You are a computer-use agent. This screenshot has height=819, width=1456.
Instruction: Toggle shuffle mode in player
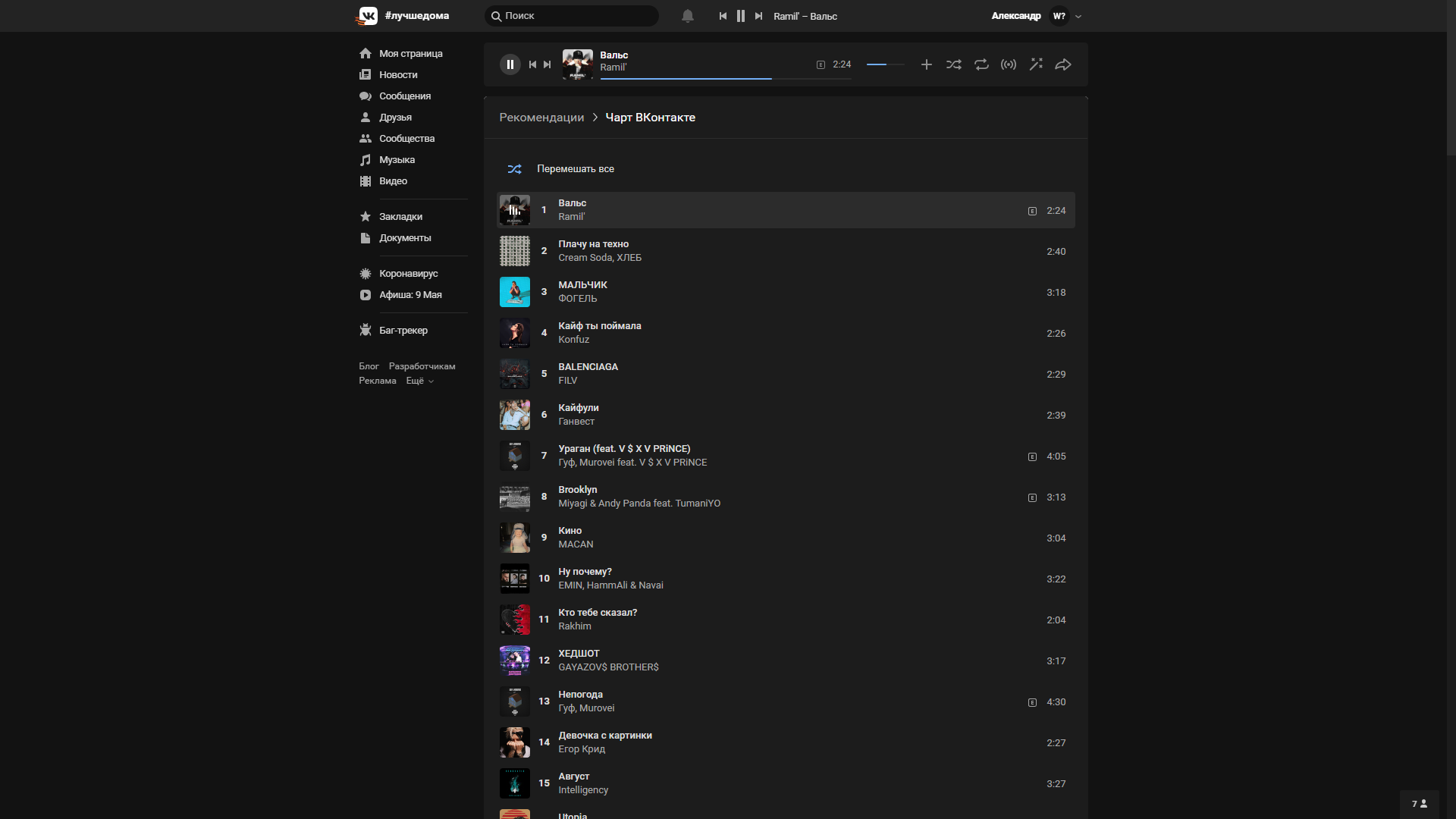pyautogui.click(x=953, y=64)
